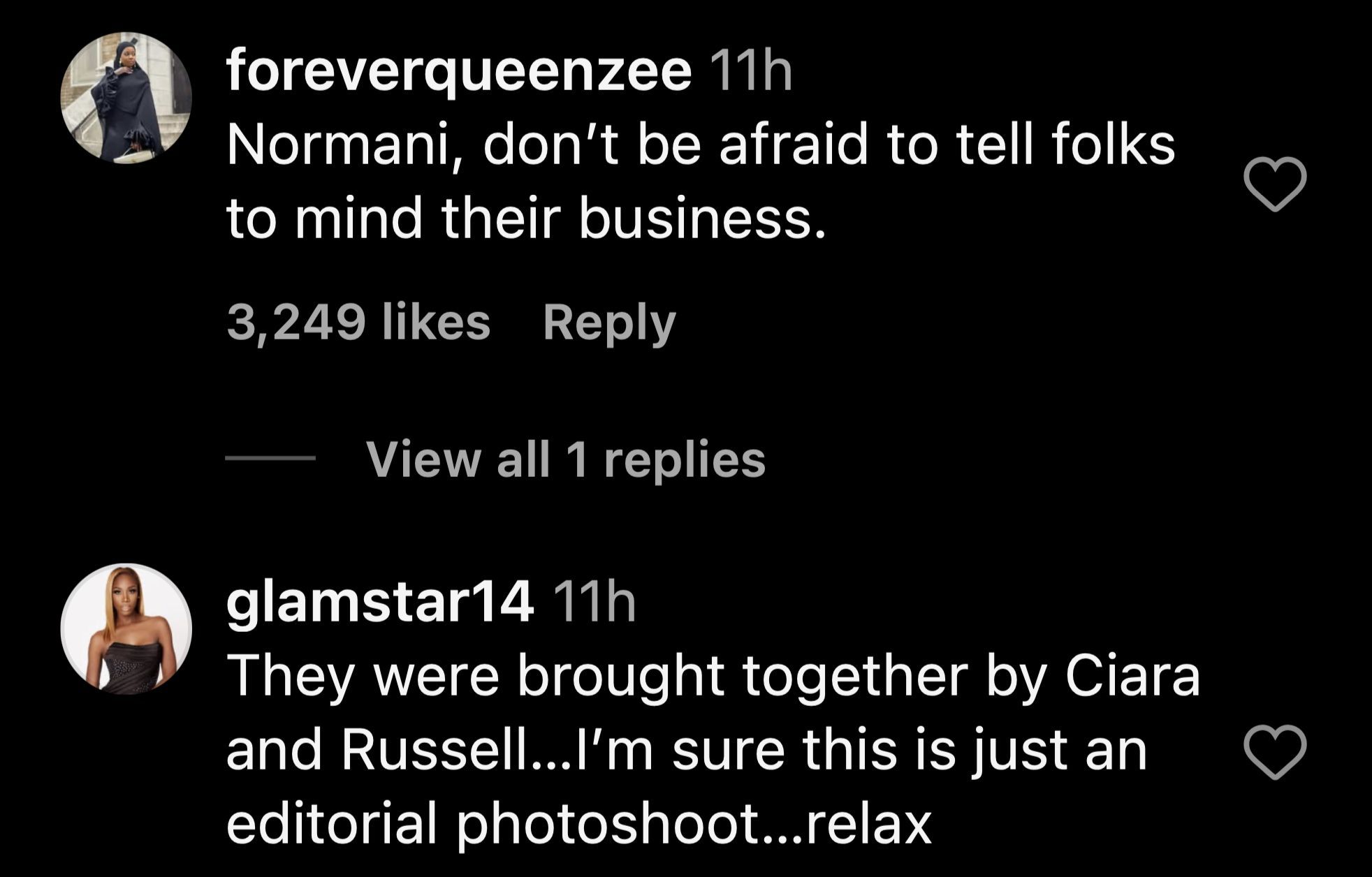
Task: Reply to foreverqueenzee's comment
Action: [609, 323]
